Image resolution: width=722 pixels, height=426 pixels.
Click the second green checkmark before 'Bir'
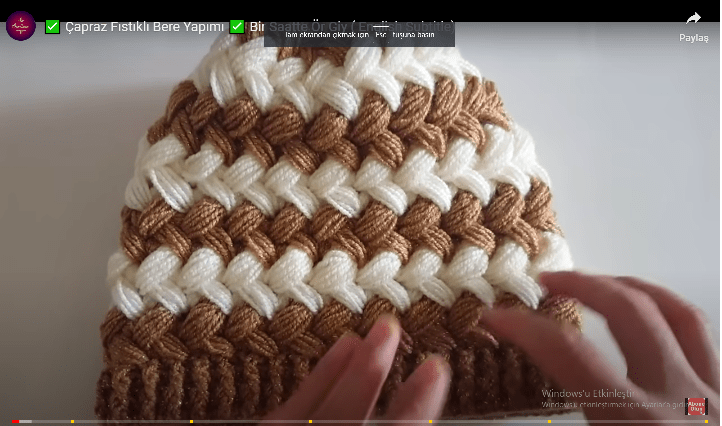point(237,26)
